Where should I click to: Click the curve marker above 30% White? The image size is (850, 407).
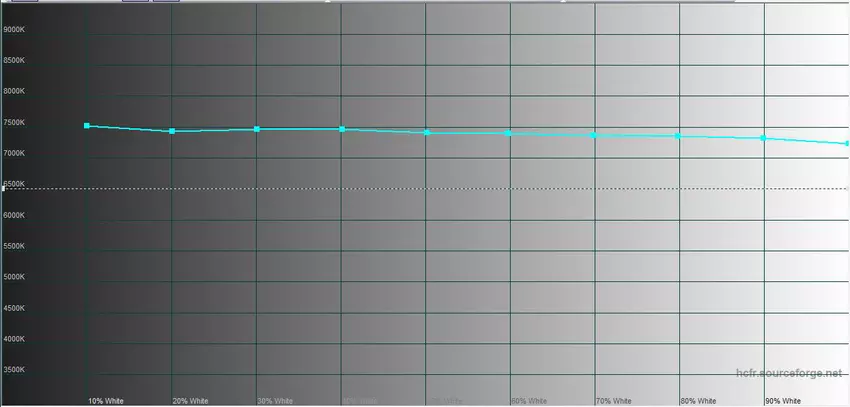[257, 129]
